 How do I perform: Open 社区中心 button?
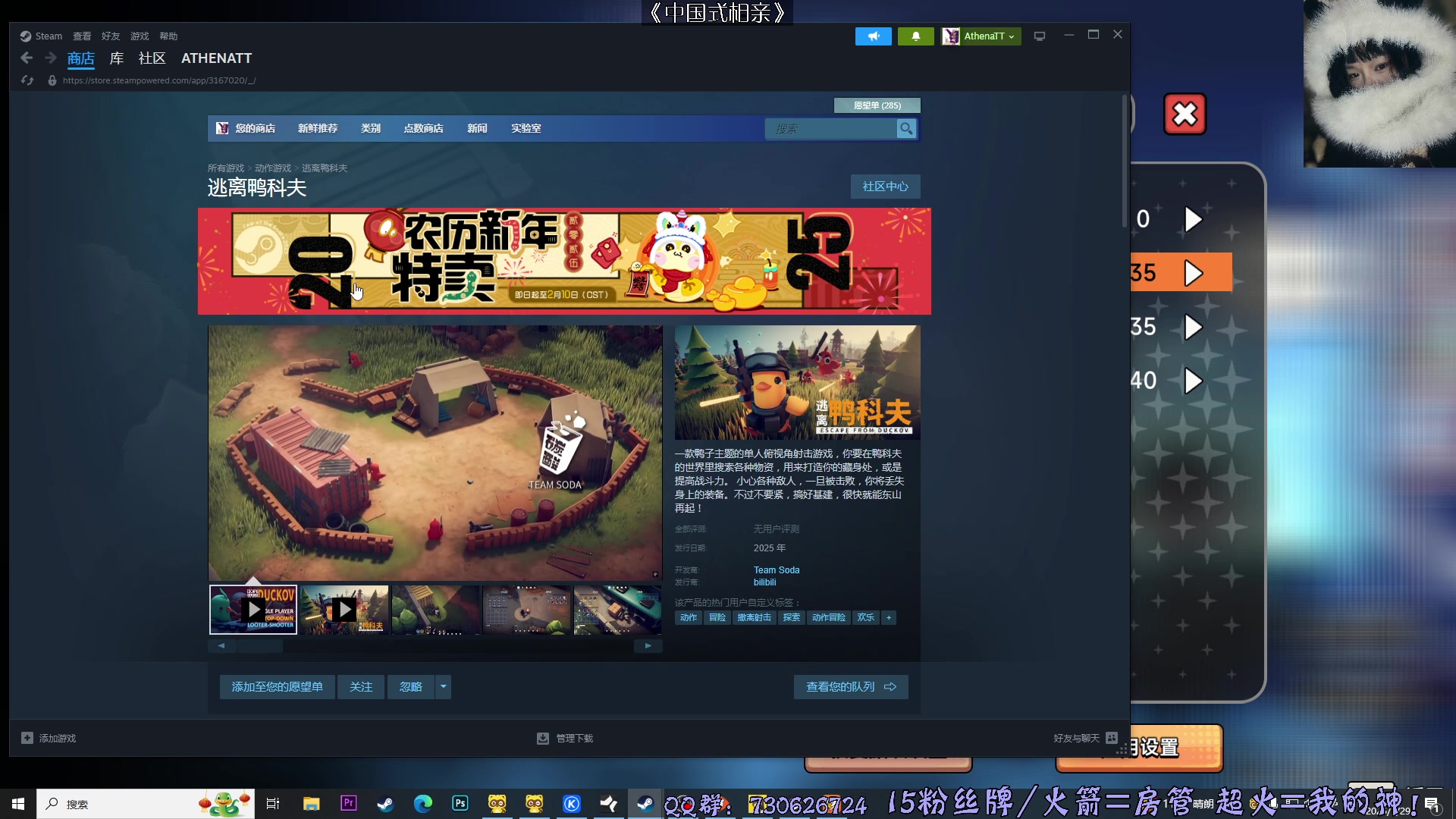point(885,187)
